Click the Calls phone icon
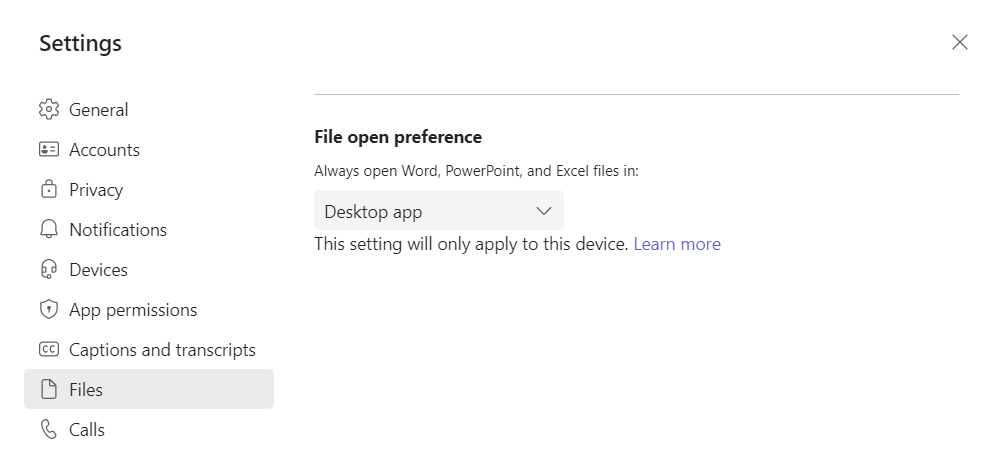This screenshot has width=987, height=457. [48, 429]
